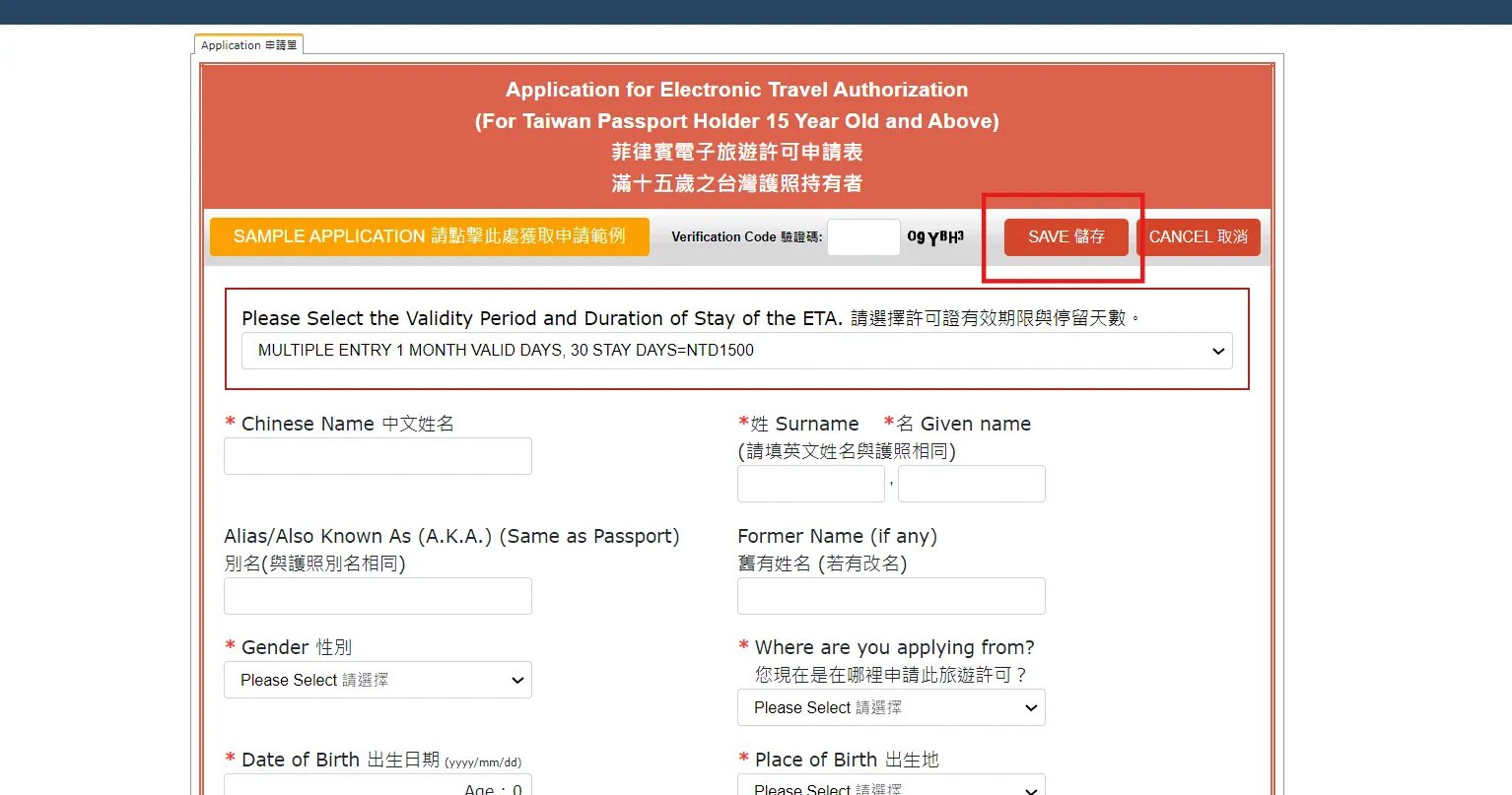The image size is (1512, 795).
Task: Click the SAVE 儲存 button
Action: (x=1066, y=237)
